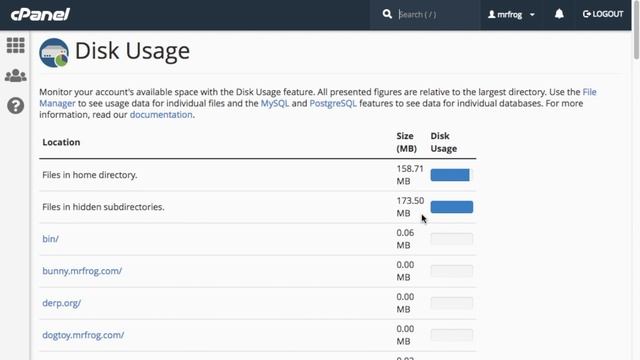Click the Disk Usage column header
This screenshot has height=360, width=640.
pyautogui.click(x=444, y=142)
